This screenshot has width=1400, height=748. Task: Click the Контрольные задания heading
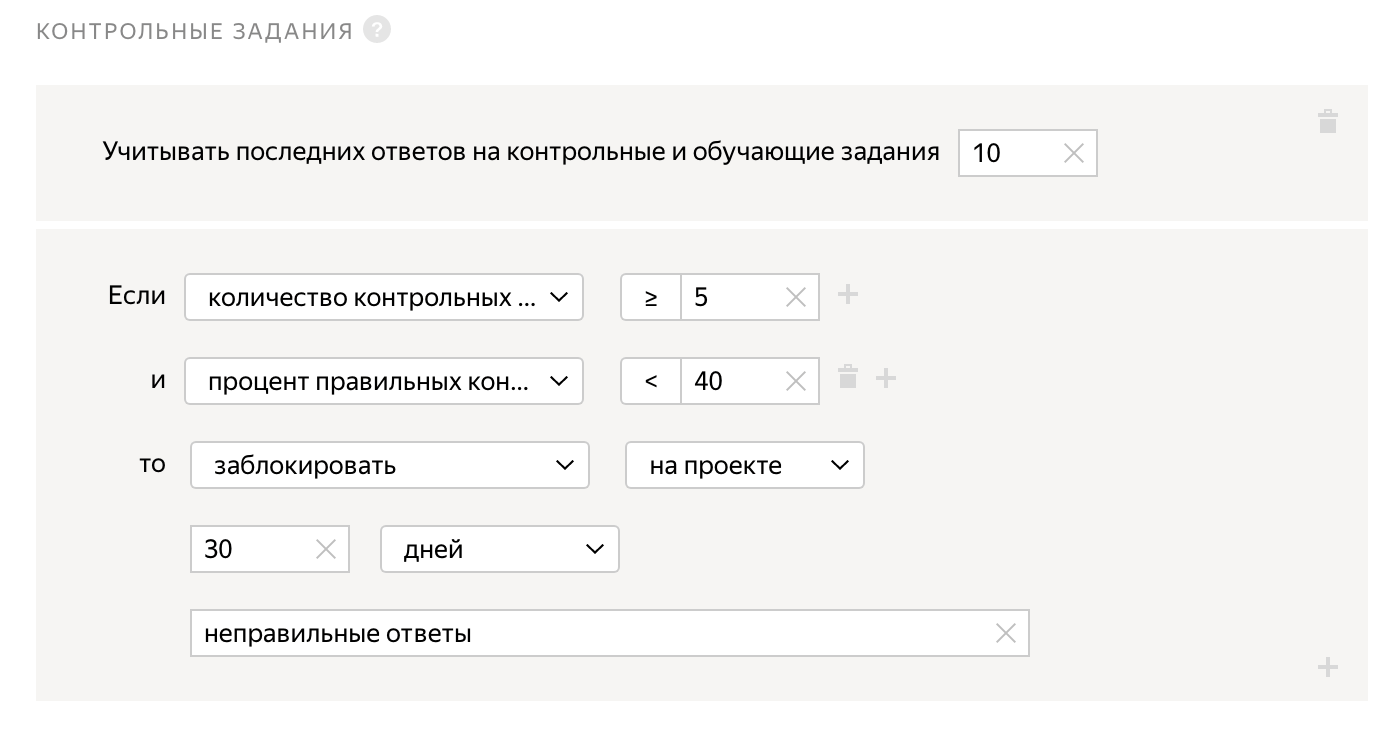(x=195, y=32)
